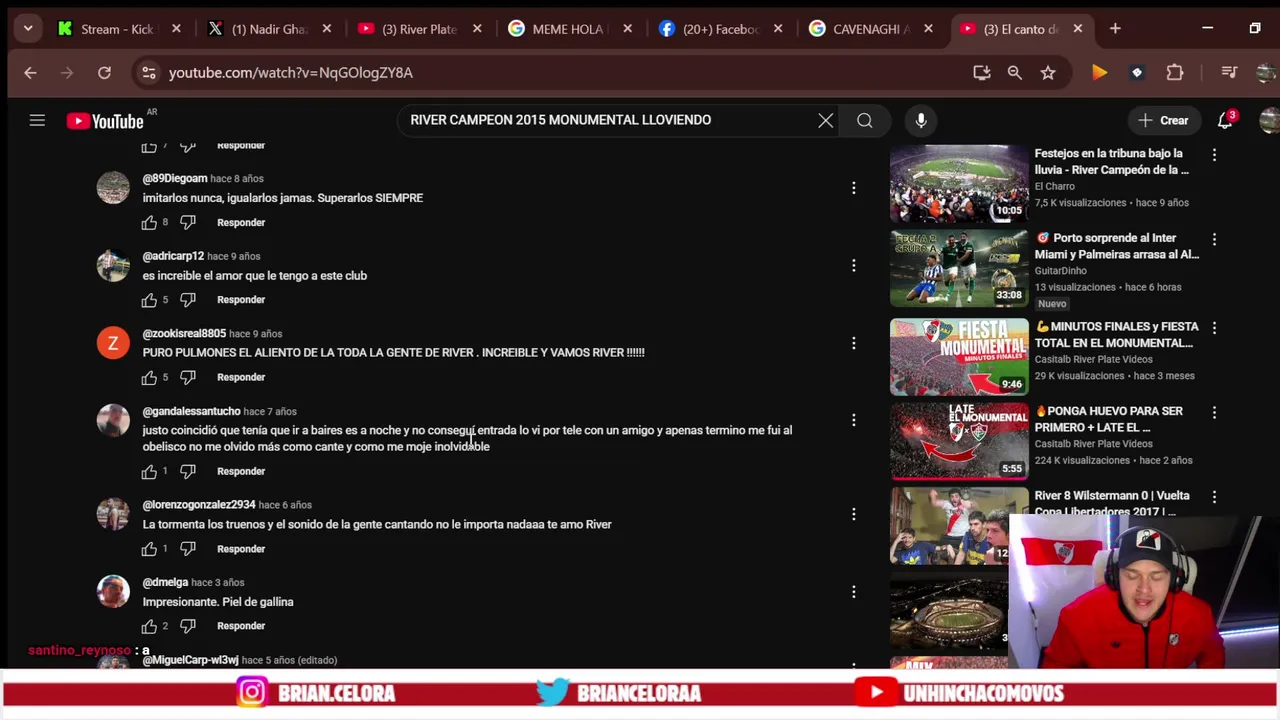Open the zoom magnifier in address bar
Image resolution: width=1280 pixels, height=720 pixels.
1014,72
